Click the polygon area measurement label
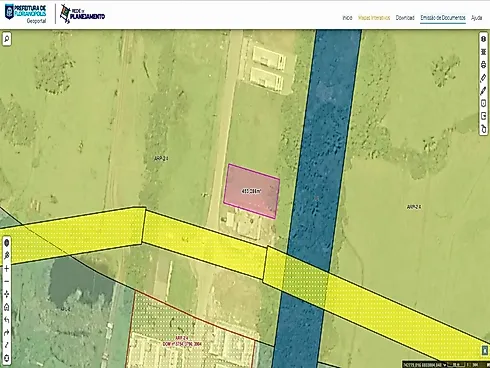 pyautogui.click(x=251, y=191)
